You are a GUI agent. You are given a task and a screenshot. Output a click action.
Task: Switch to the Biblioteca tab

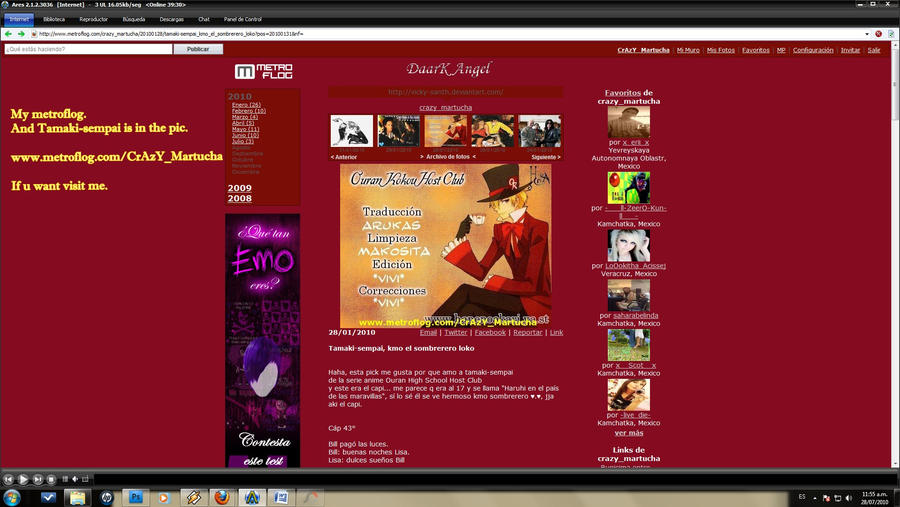[x=54, y=20]
